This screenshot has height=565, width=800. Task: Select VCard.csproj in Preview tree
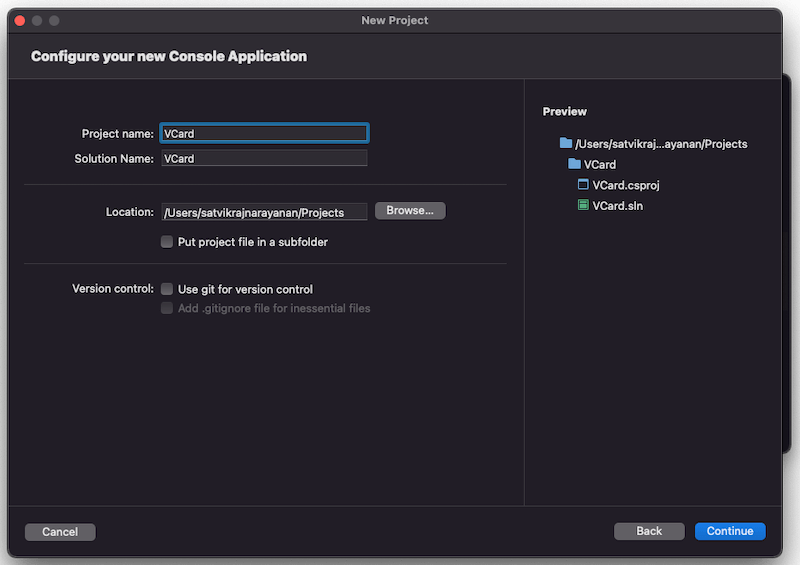coord(626,185)
